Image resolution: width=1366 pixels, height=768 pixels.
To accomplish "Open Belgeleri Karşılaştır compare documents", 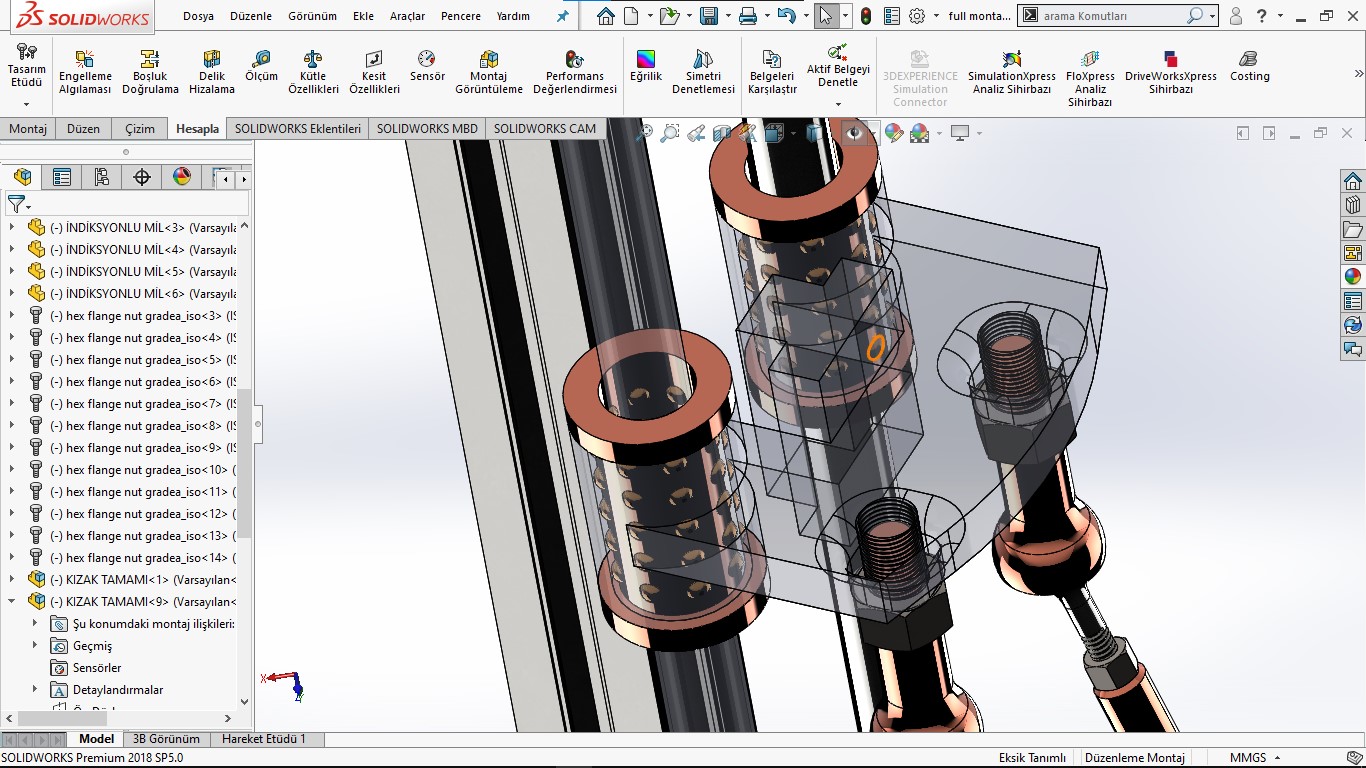I will (772, 72).
